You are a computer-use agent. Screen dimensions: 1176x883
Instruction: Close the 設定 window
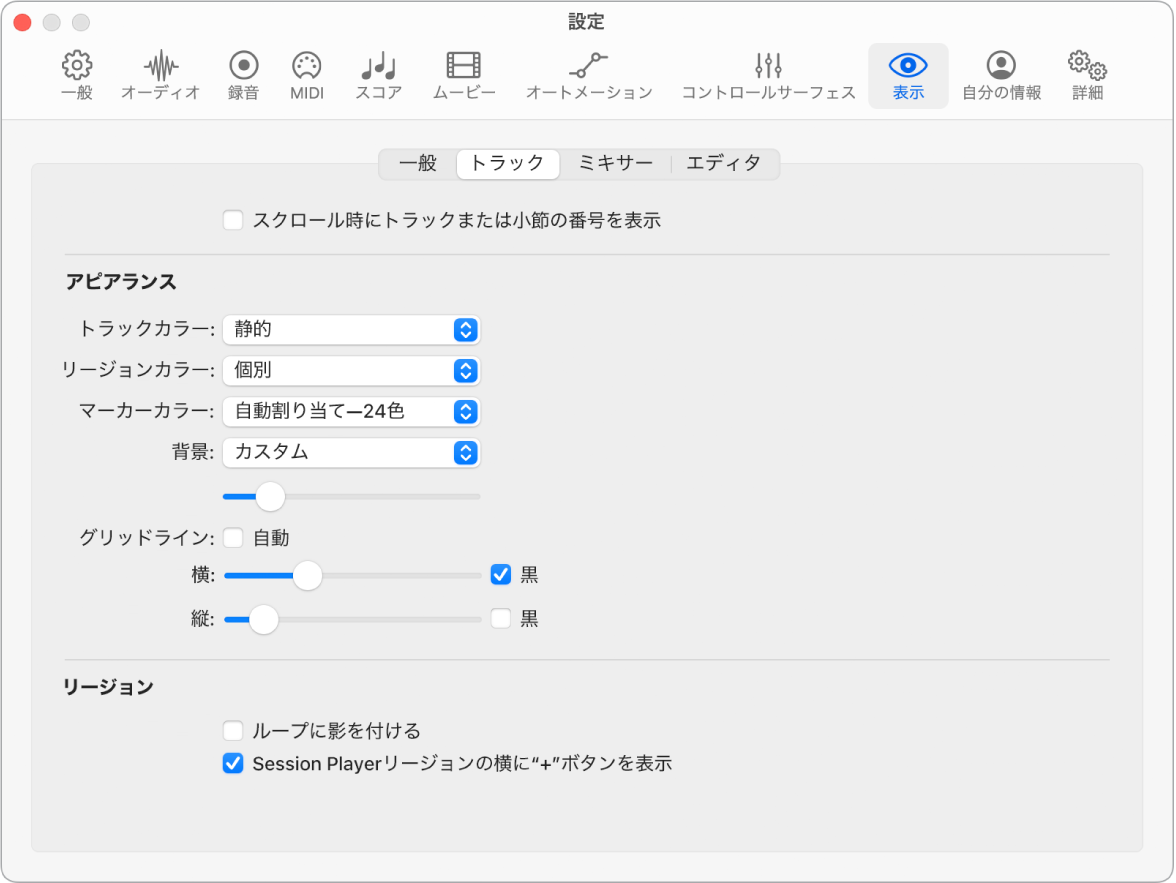(x=22, y=23)
